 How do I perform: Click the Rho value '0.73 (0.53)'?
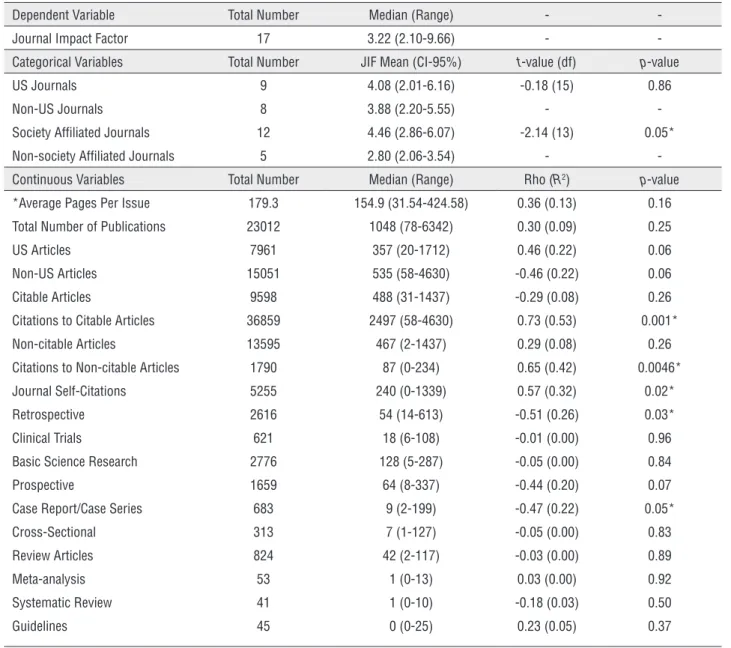(x=546, y=321)
